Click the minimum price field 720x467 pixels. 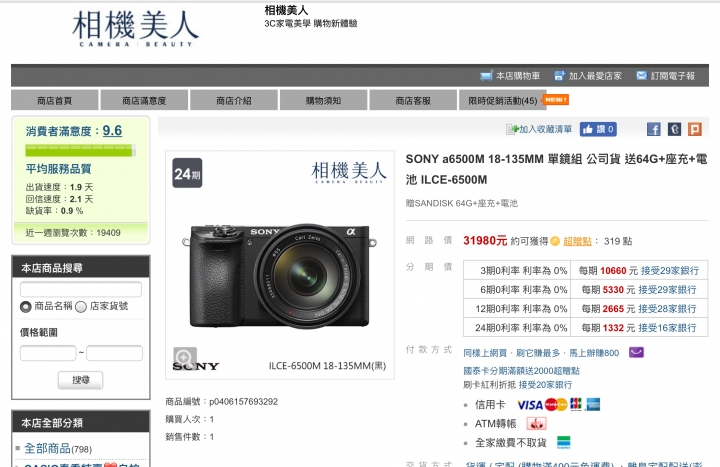tap(48, 353)
